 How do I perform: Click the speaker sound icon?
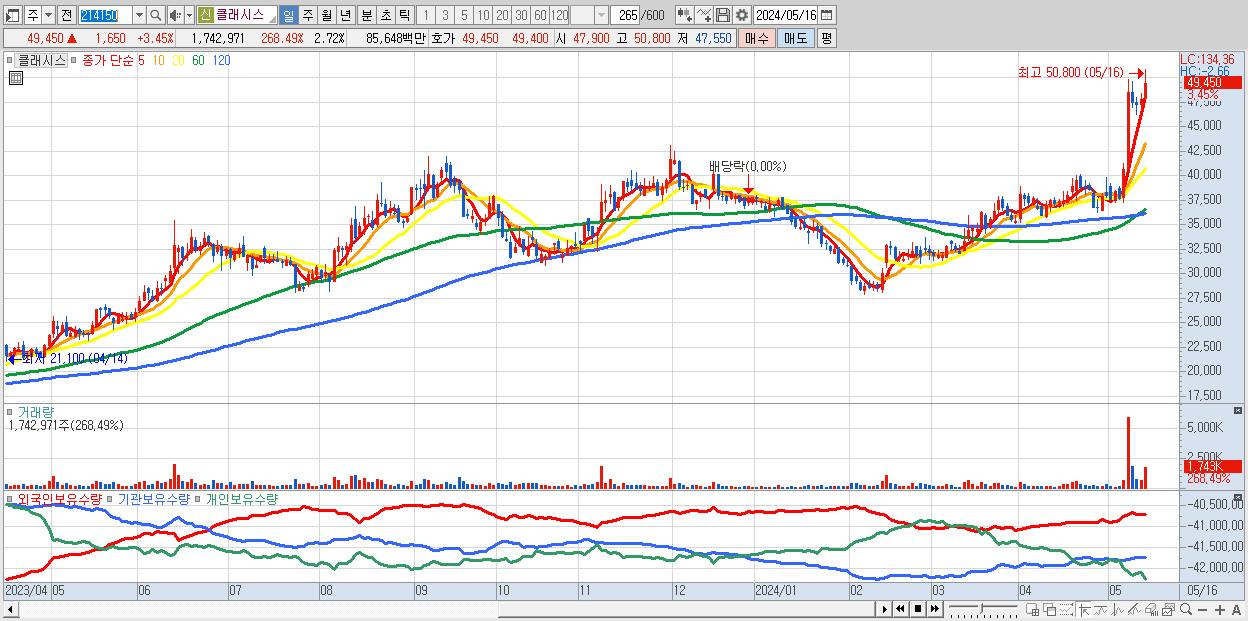click(174, 15)
